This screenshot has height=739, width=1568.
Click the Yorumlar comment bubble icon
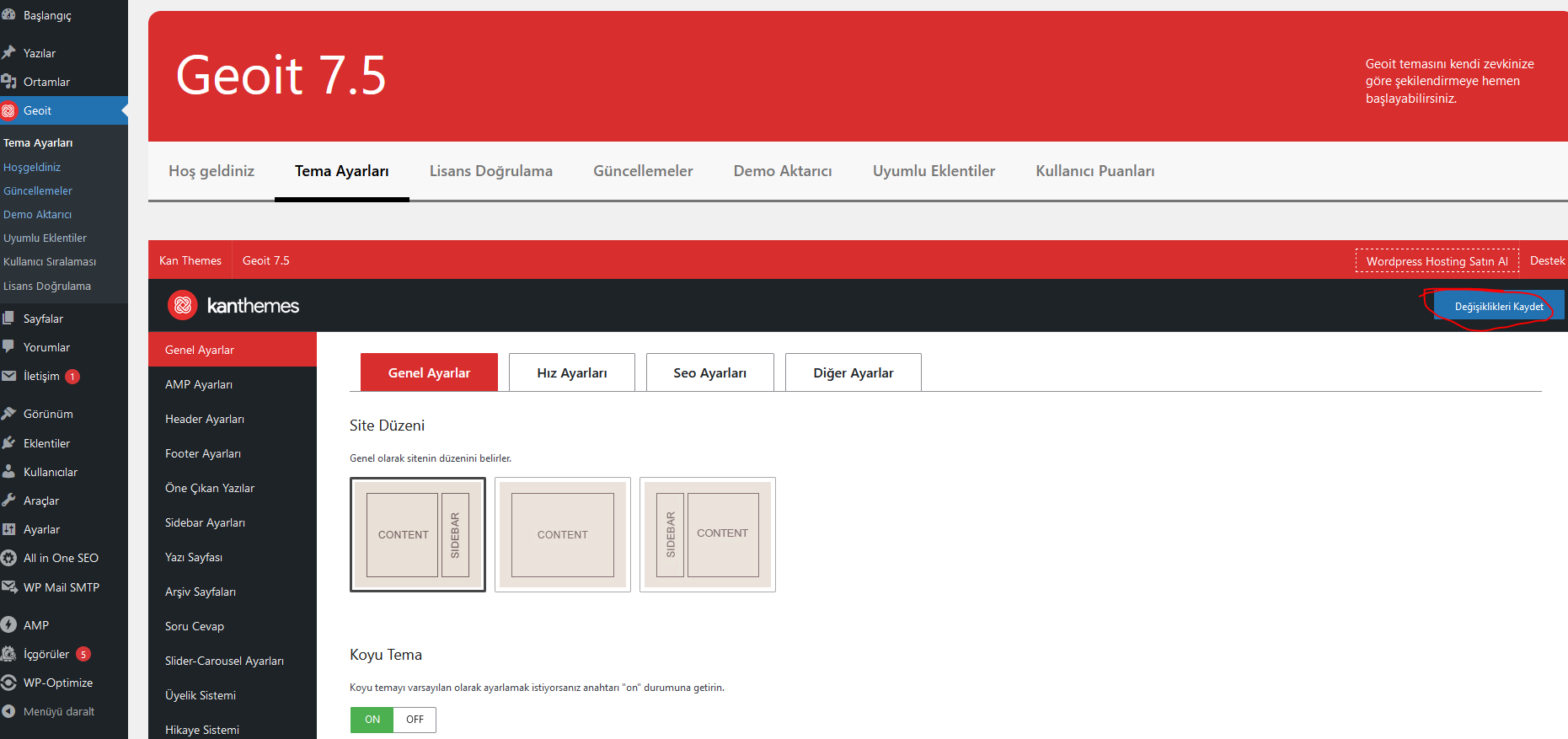[x=8, y=346]
